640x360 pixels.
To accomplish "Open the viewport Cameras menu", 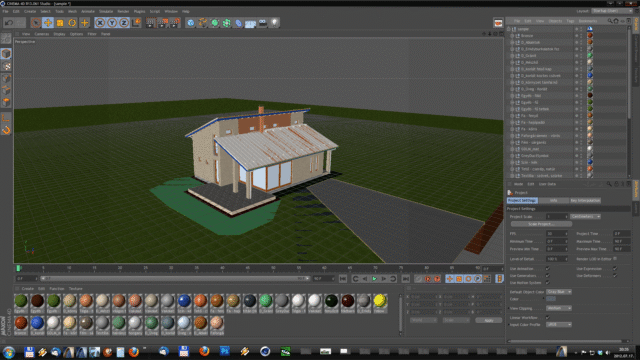I will pos(42,34).
